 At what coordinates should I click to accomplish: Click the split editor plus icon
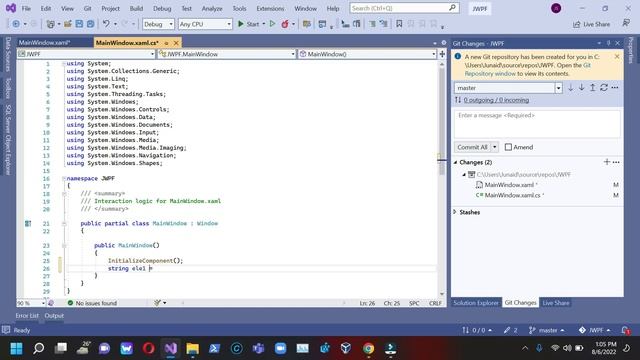point(442,54)
